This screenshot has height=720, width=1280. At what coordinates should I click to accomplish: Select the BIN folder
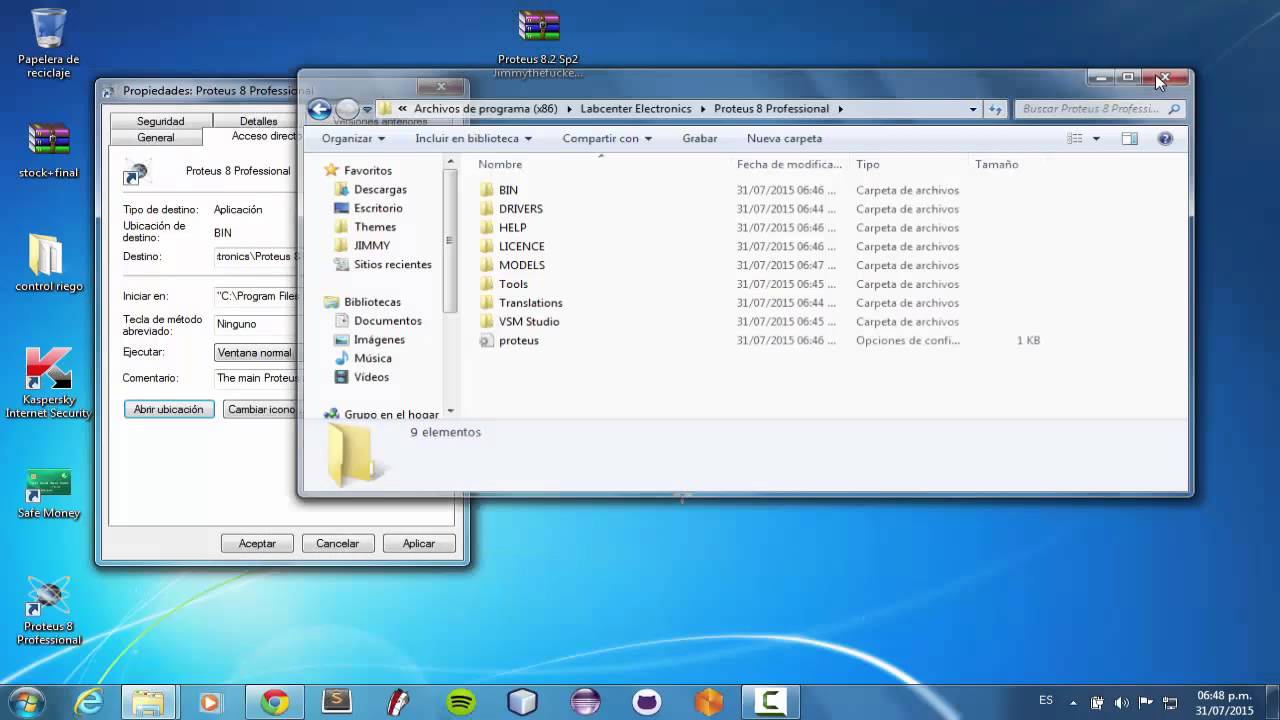point(508,190)
